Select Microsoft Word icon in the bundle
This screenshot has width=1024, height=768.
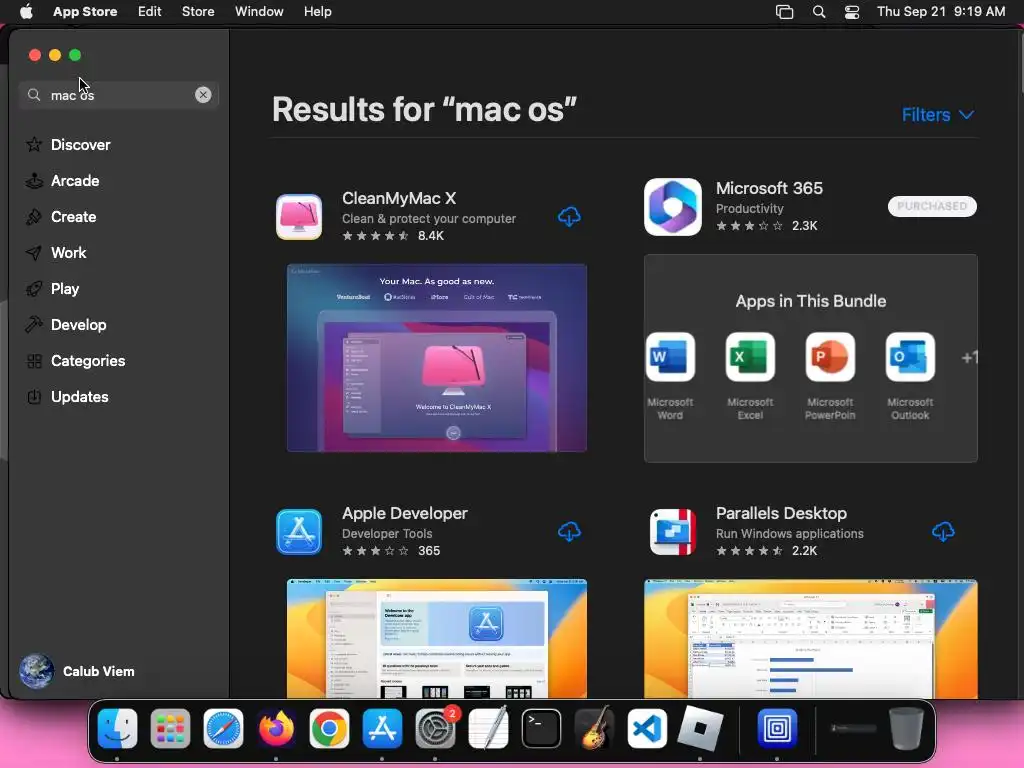click(670, 357)
